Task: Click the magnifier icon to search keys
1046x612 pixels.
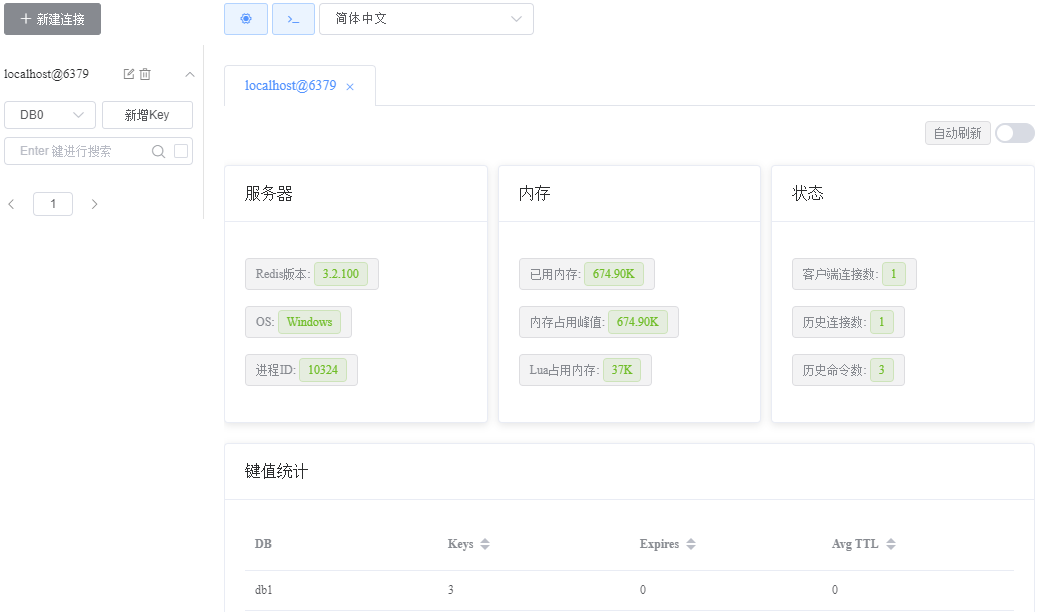Action: tap(158, 150)
